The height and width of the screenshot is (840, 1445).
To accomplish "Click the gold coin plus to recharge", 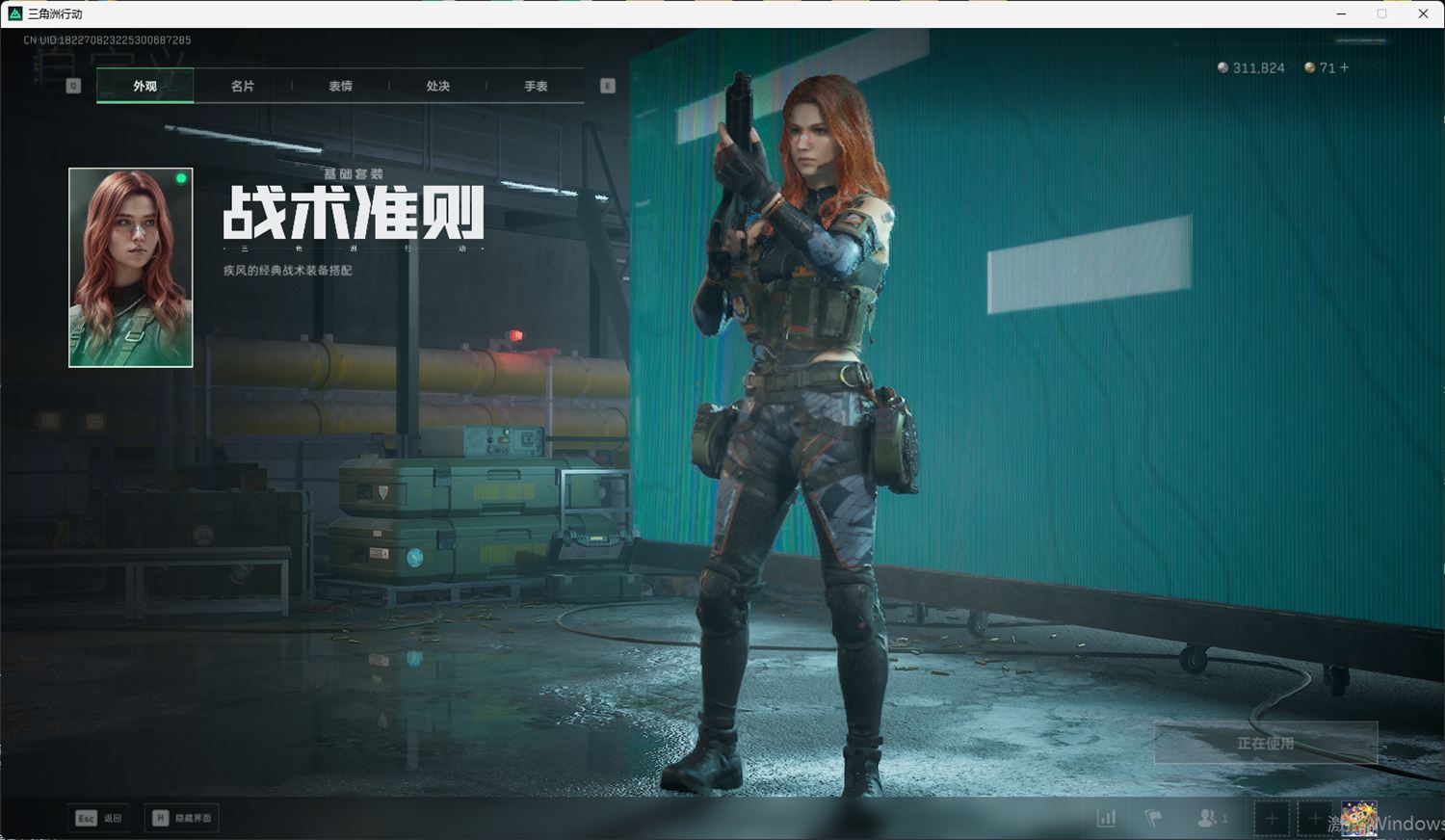I will point(1344,67).
